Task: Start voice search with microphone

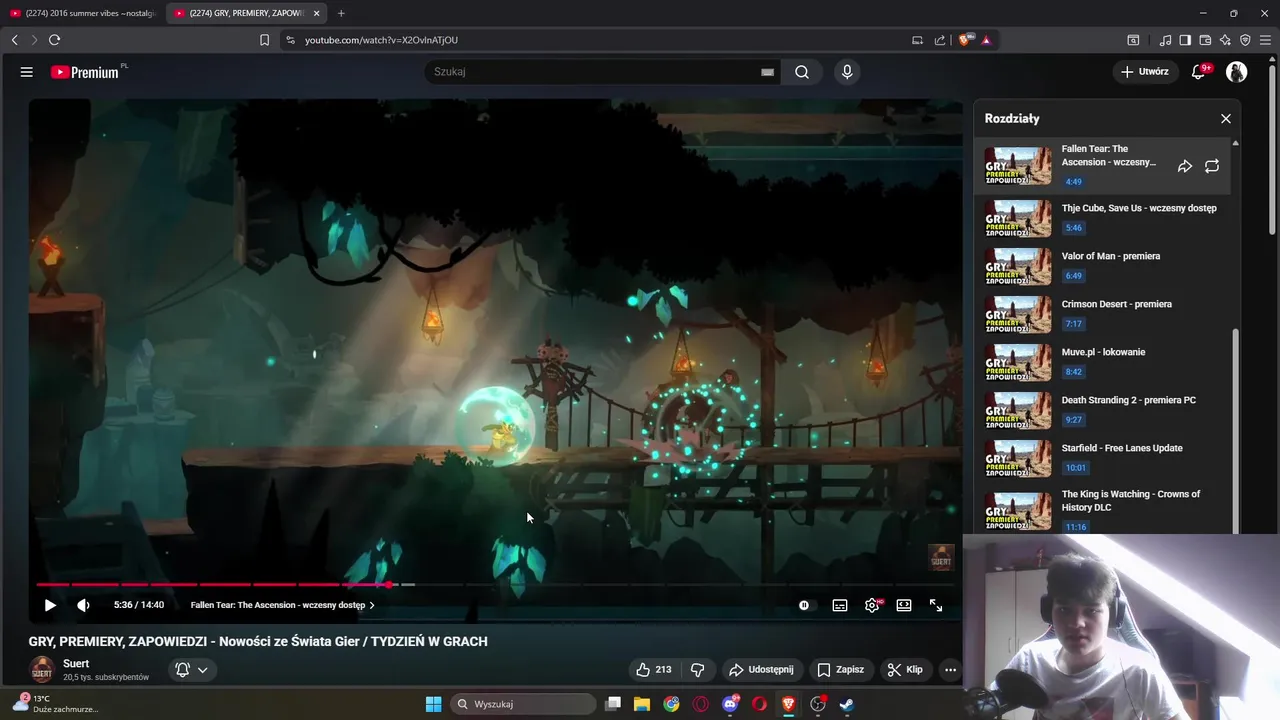Action: [847, 72]
